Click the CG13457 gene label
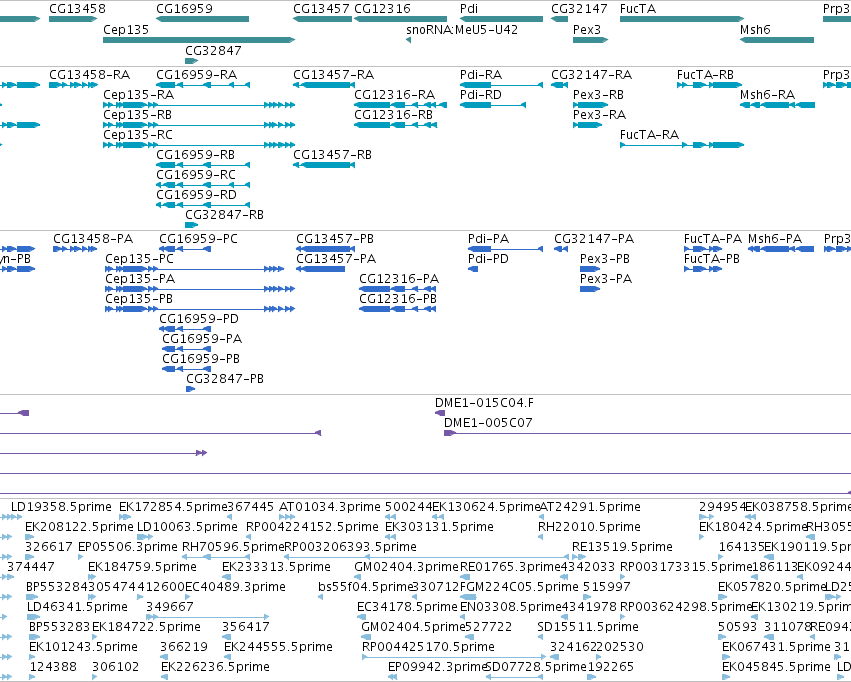This screenshot has width=851, height=682. coord(321,9)
